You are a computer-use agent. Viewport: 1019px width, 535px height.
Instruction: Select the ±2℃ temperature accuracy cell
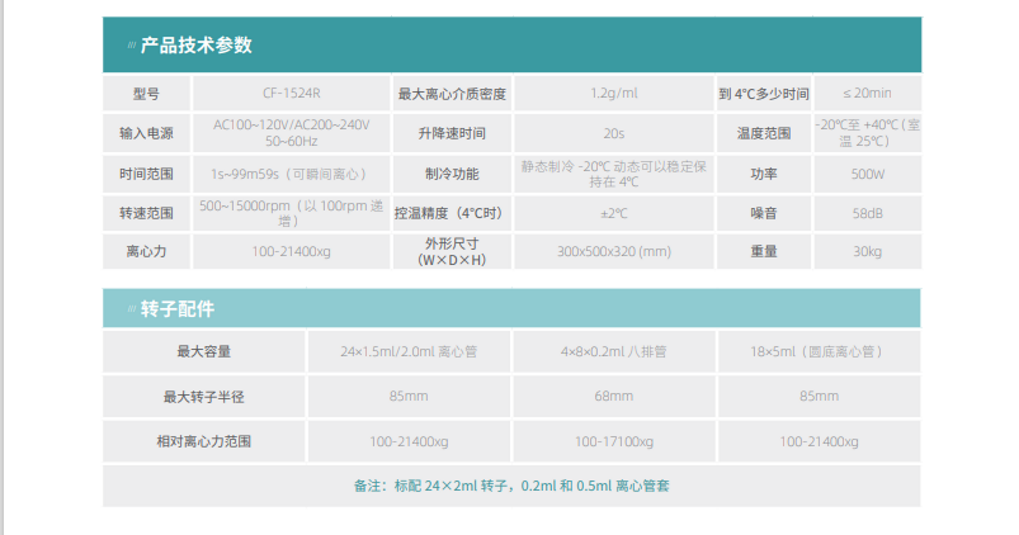[x=614, y=213]
